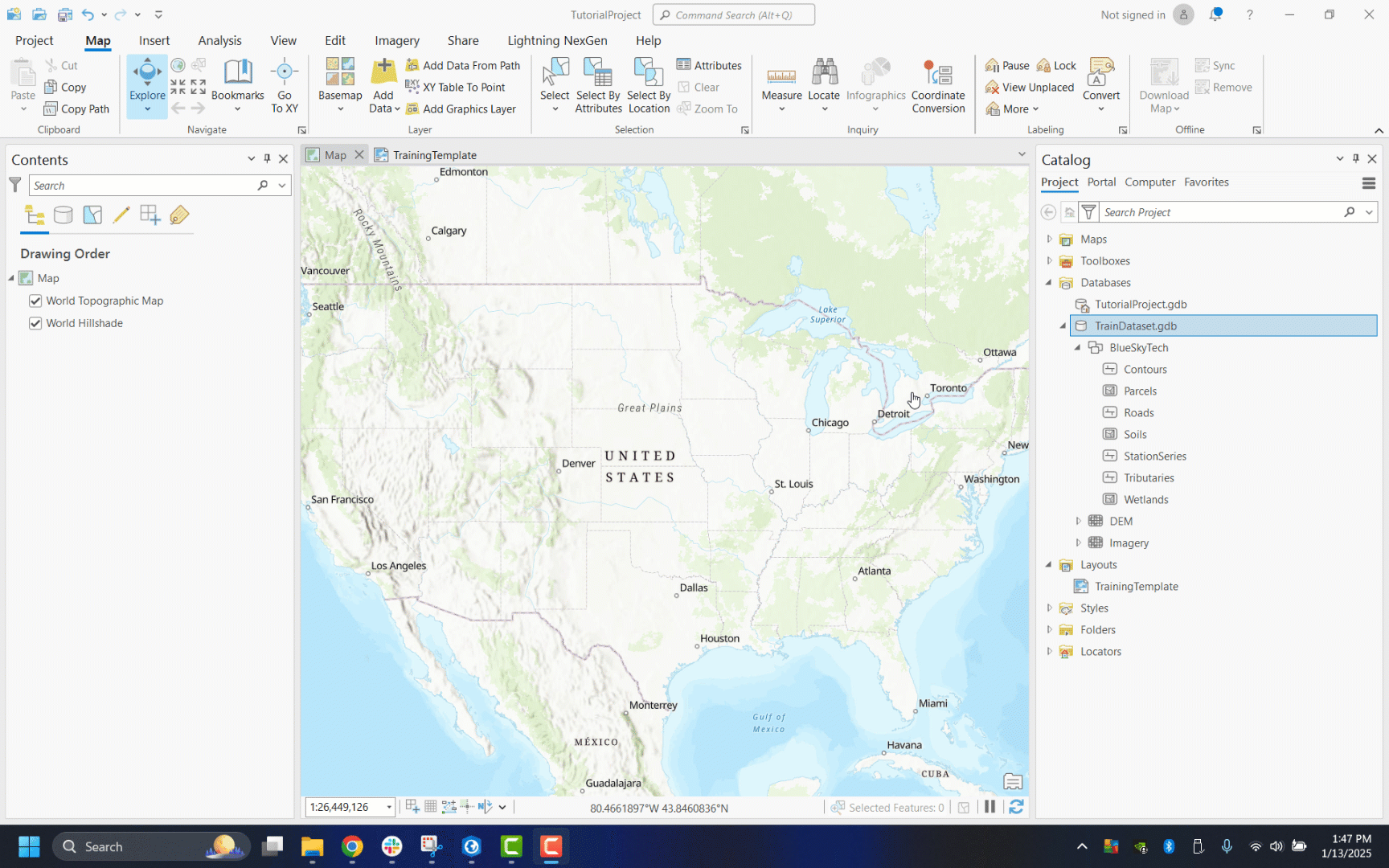Click the Go To XY icon
This screenshot has width=1389, height=868.
click(284, 76)
